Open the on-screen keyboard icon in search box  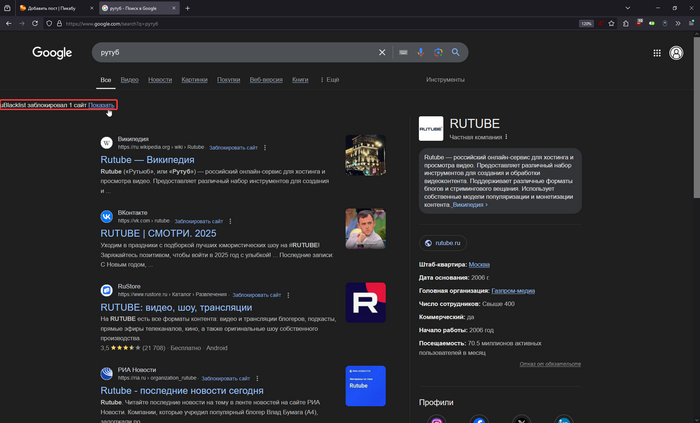point(403,52)
